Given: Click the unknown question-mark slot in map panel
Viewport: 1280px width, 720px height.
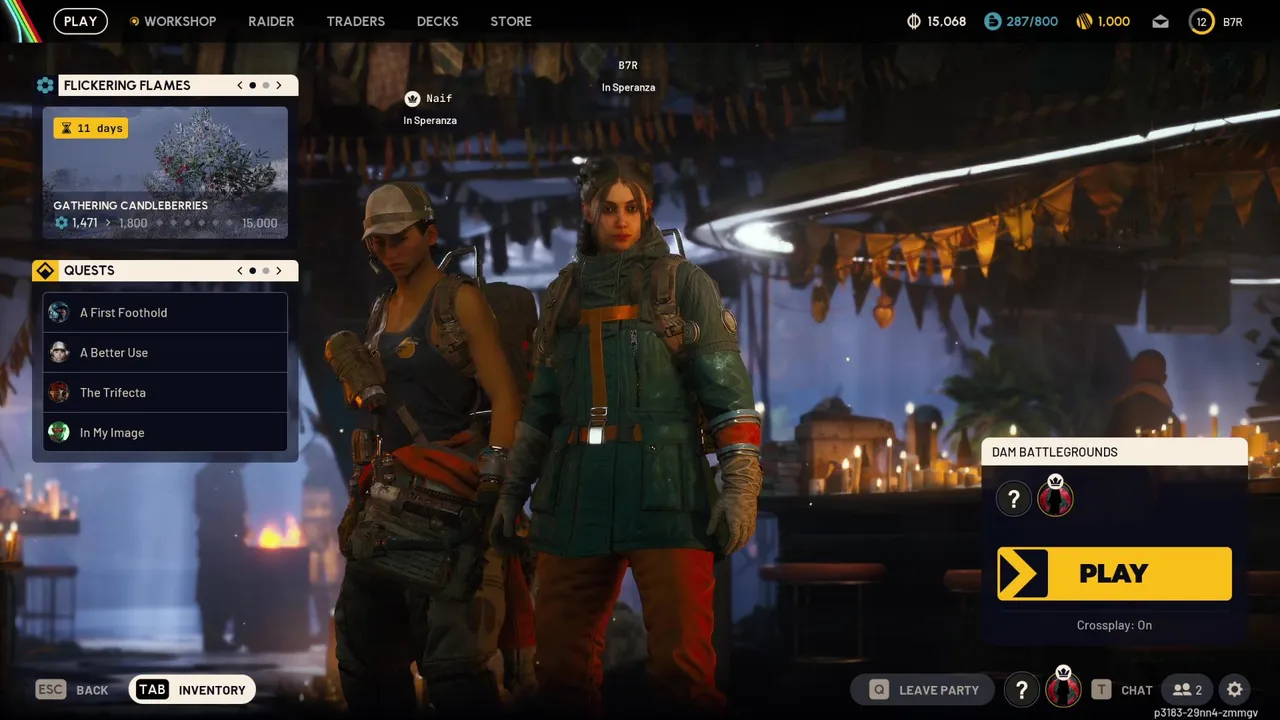Looking at the screenshot, I should (1013, 498).
